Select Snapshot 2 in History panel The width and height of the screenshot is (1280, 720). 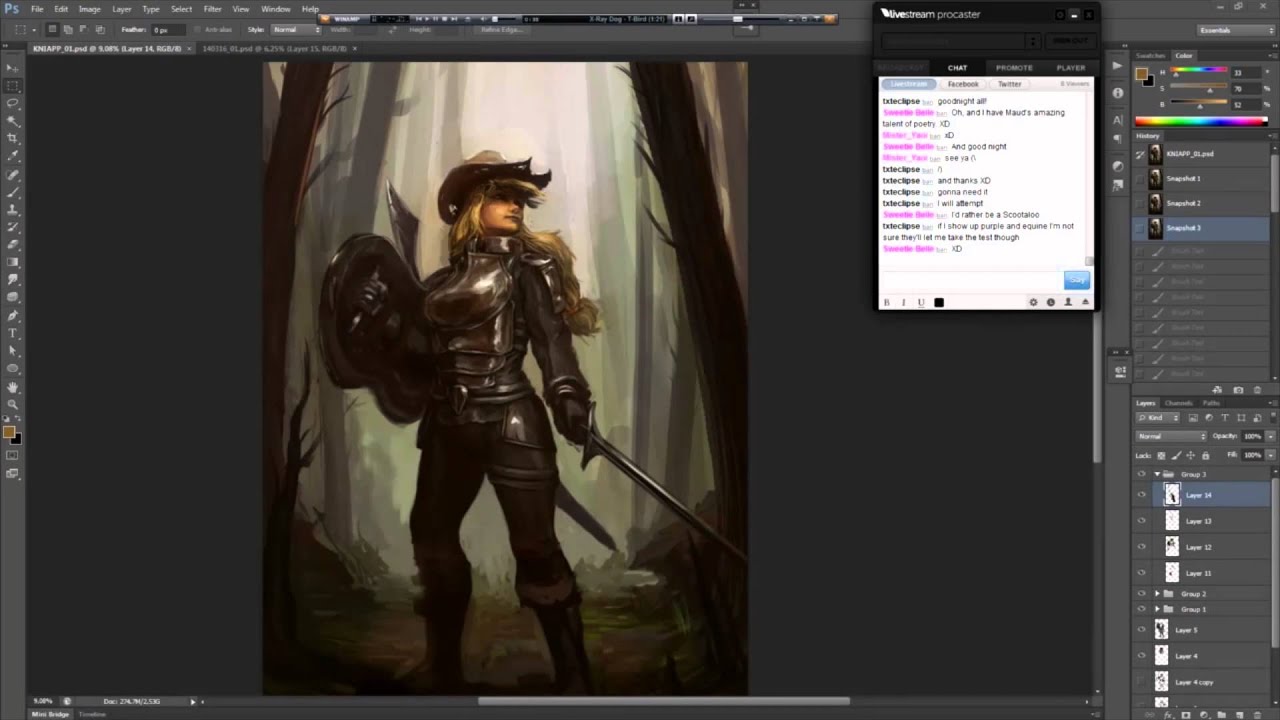click(x=1183, y=203)
